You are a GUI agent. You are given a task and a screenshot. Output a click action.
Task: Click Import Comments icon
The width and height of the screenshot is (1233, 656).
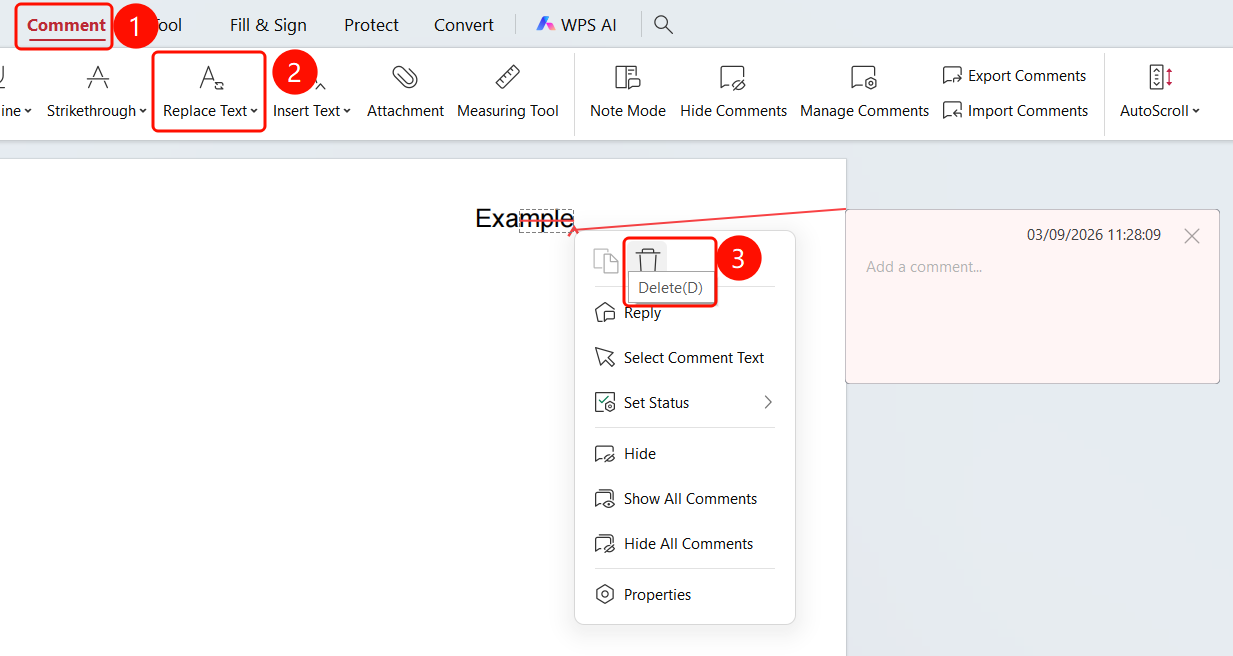pyautogui.click(x=952, y=111)
